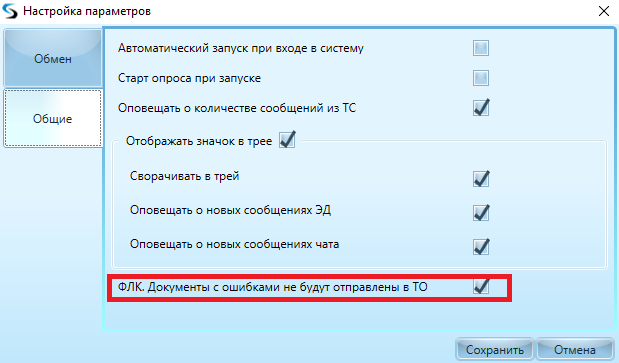Click the Сохранить button
Screen dimensions: 619x363
coord(495,350)
